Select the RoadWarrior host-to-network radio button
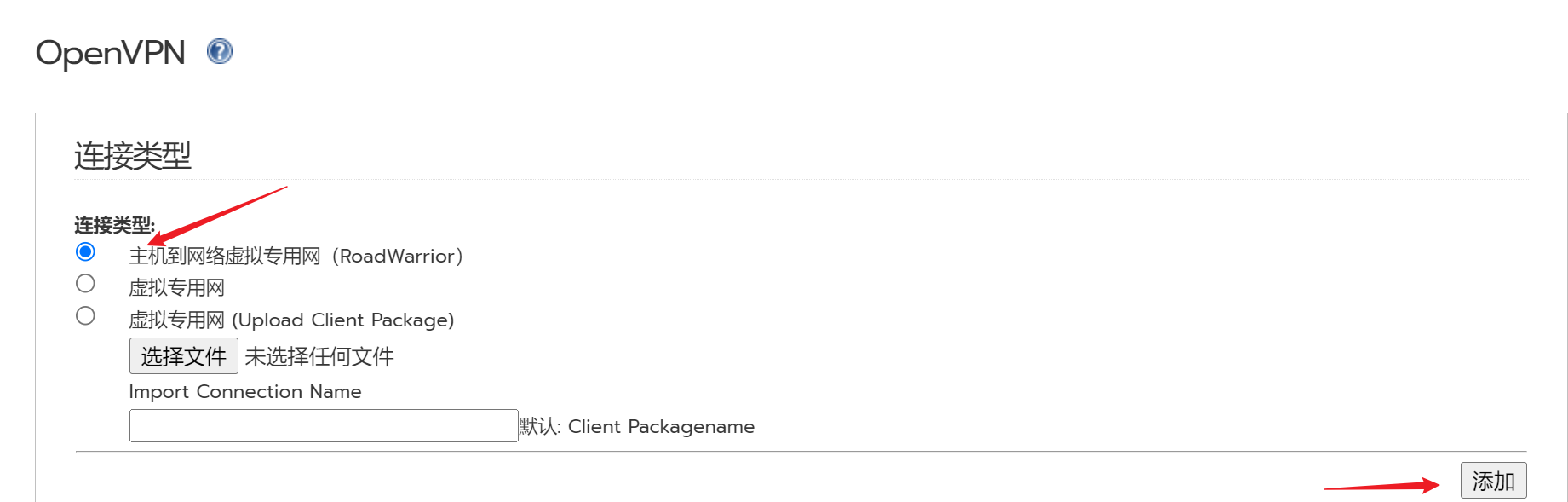The width and height of the screenshot is (1568, 502). 85,251
